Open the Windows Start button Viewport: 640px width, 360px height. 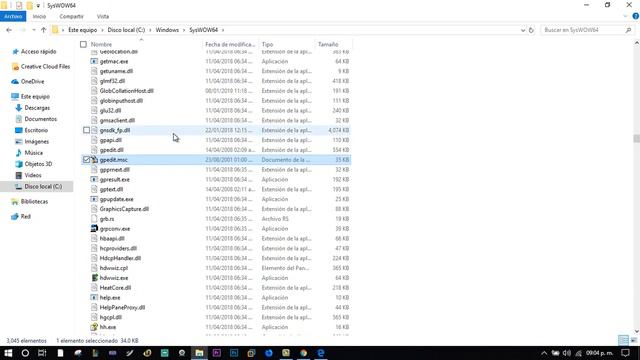8,353
